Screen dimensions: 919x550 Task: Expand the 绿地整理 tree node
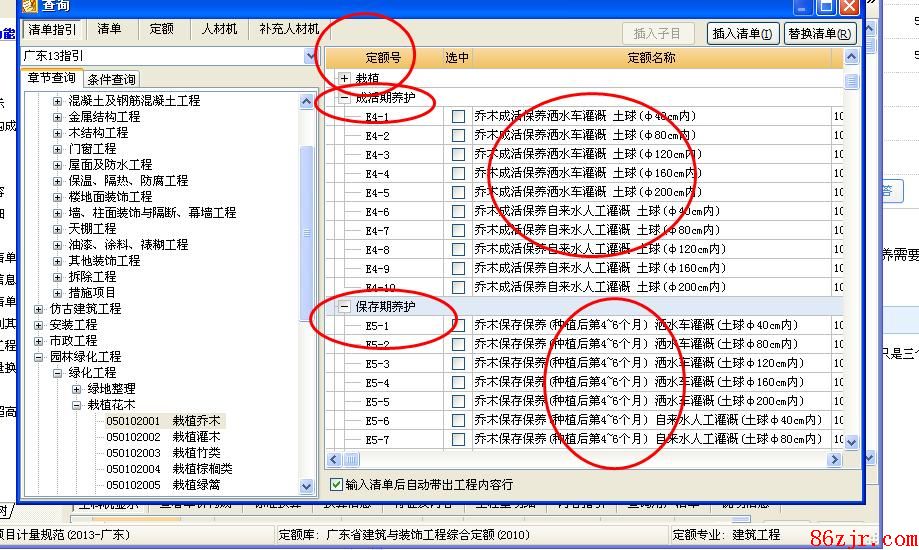pyautogui.click(x=77, y=389)
